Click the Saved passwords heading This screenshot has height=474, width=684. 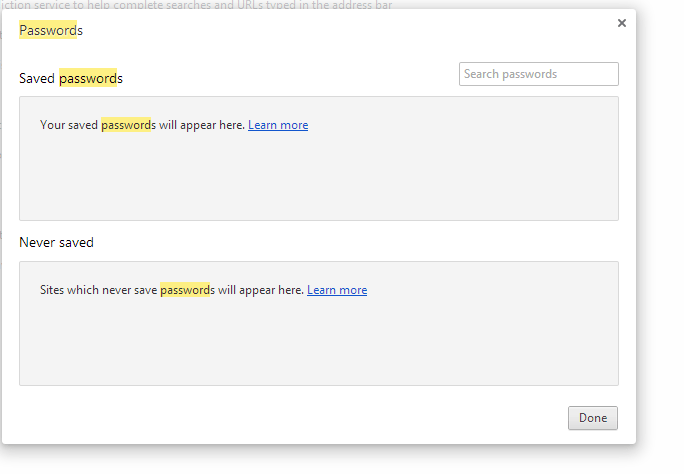71,78
